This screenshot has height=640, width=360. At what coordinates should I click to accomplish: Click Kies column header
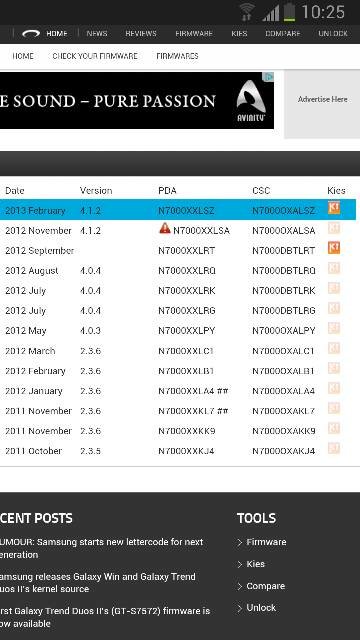[336, 191]
